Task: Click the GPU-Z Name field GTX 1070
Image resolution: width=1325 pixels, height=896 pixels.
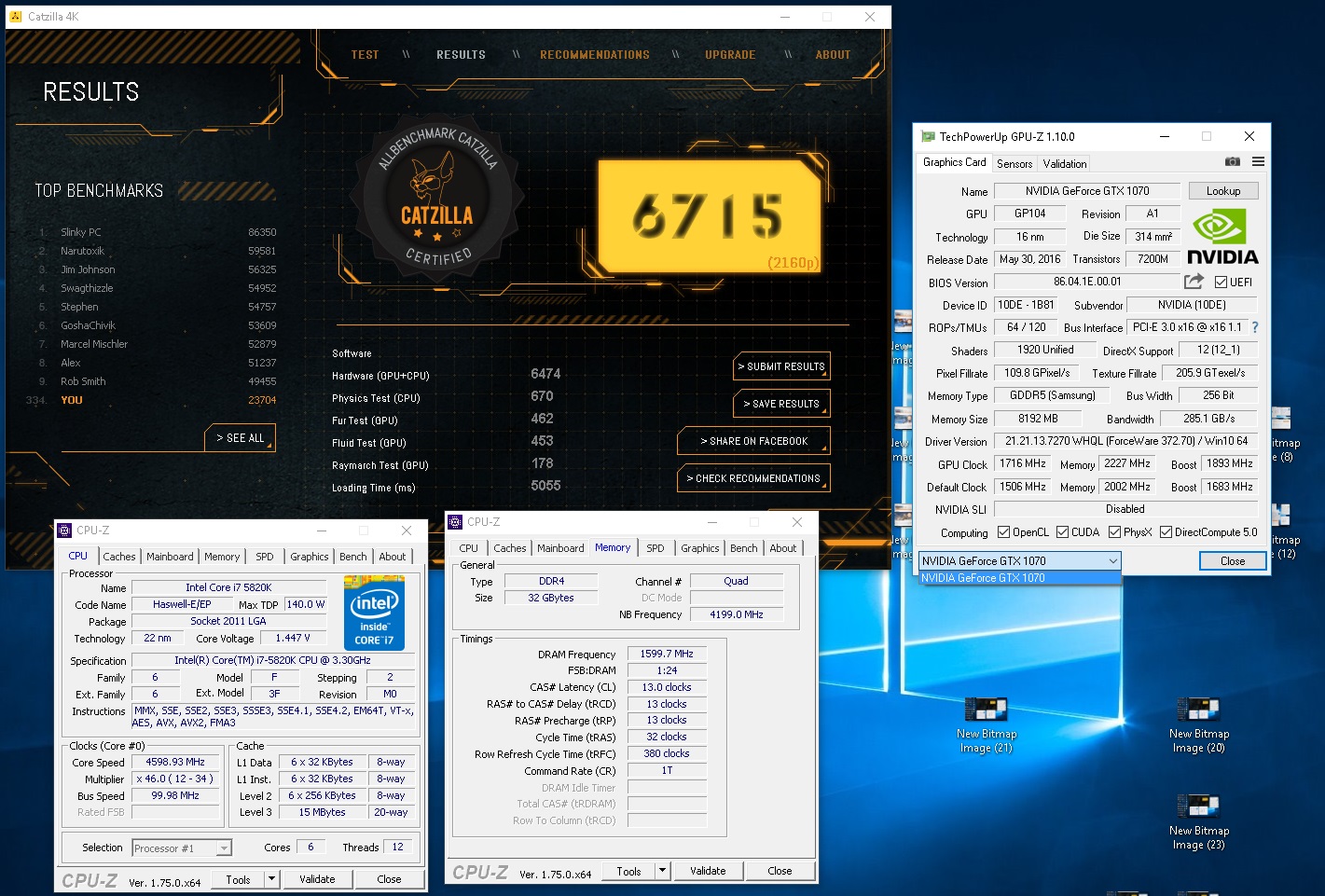Action: coord(1087,191)
